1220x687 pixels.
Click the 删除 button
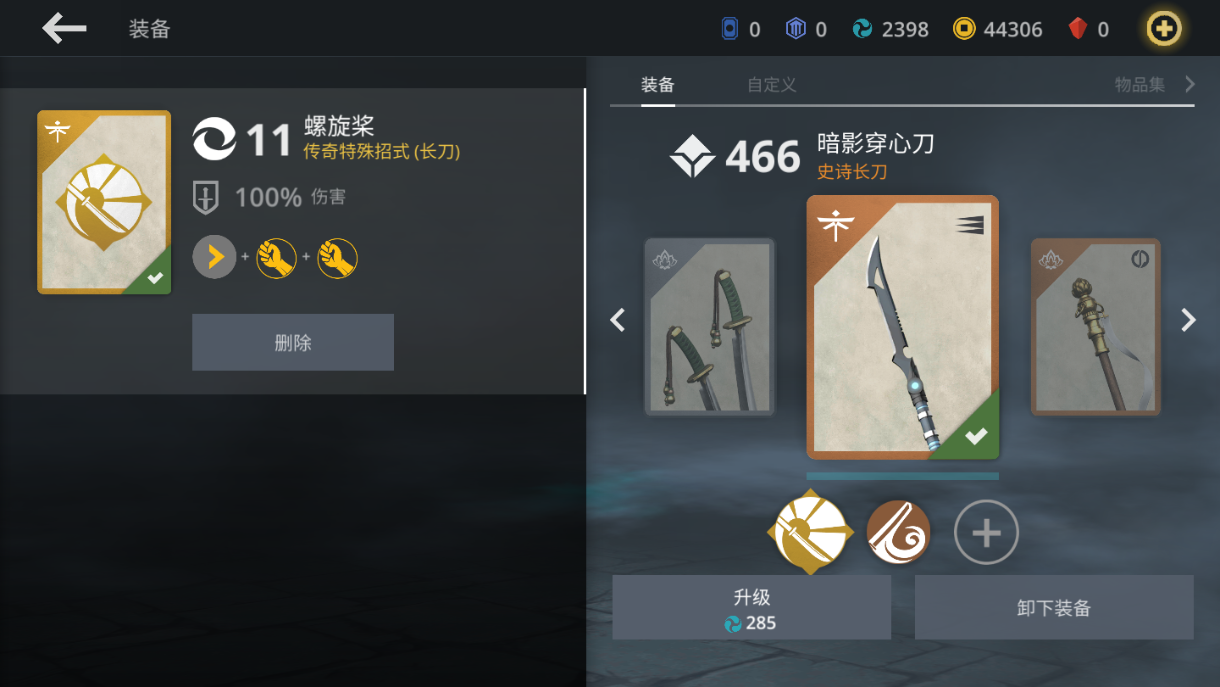click(x=293, y=342)
